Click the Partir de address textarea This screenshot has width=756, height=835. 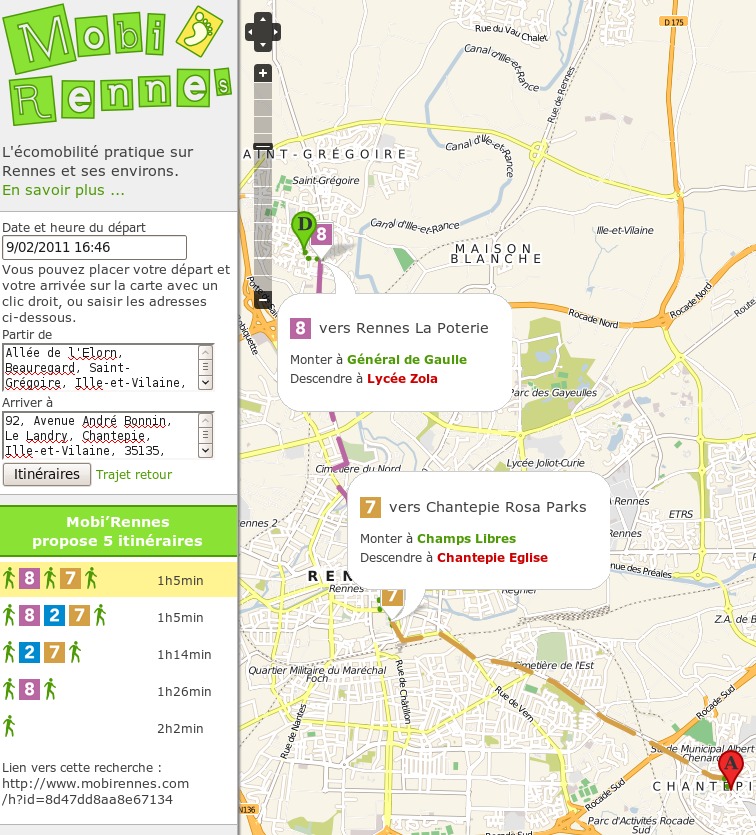click(x=108, y=367)
